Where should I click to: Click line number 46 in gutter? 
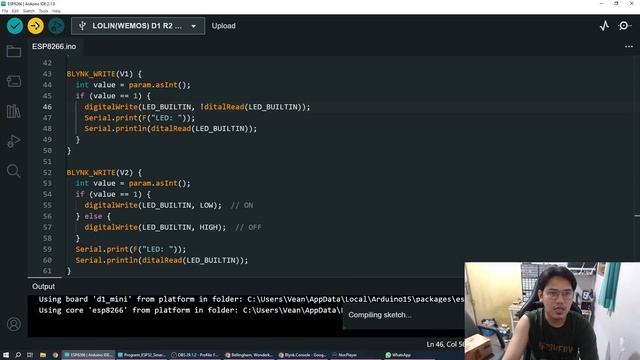coord(47,107)
